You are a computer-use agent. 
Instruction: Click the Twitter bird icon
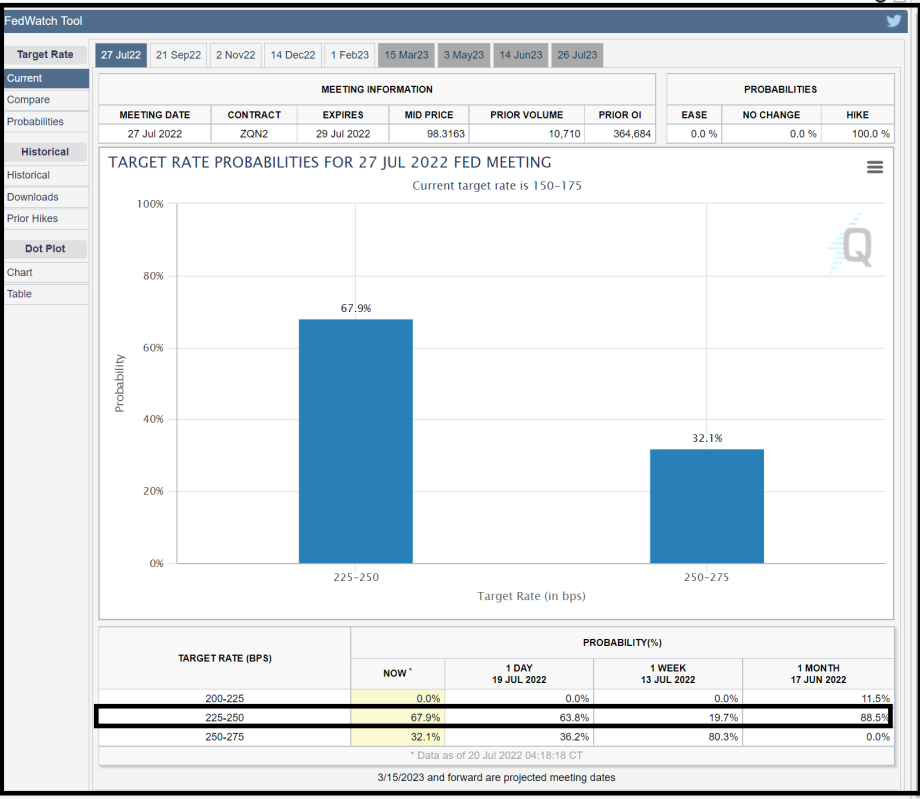point(893,21)
